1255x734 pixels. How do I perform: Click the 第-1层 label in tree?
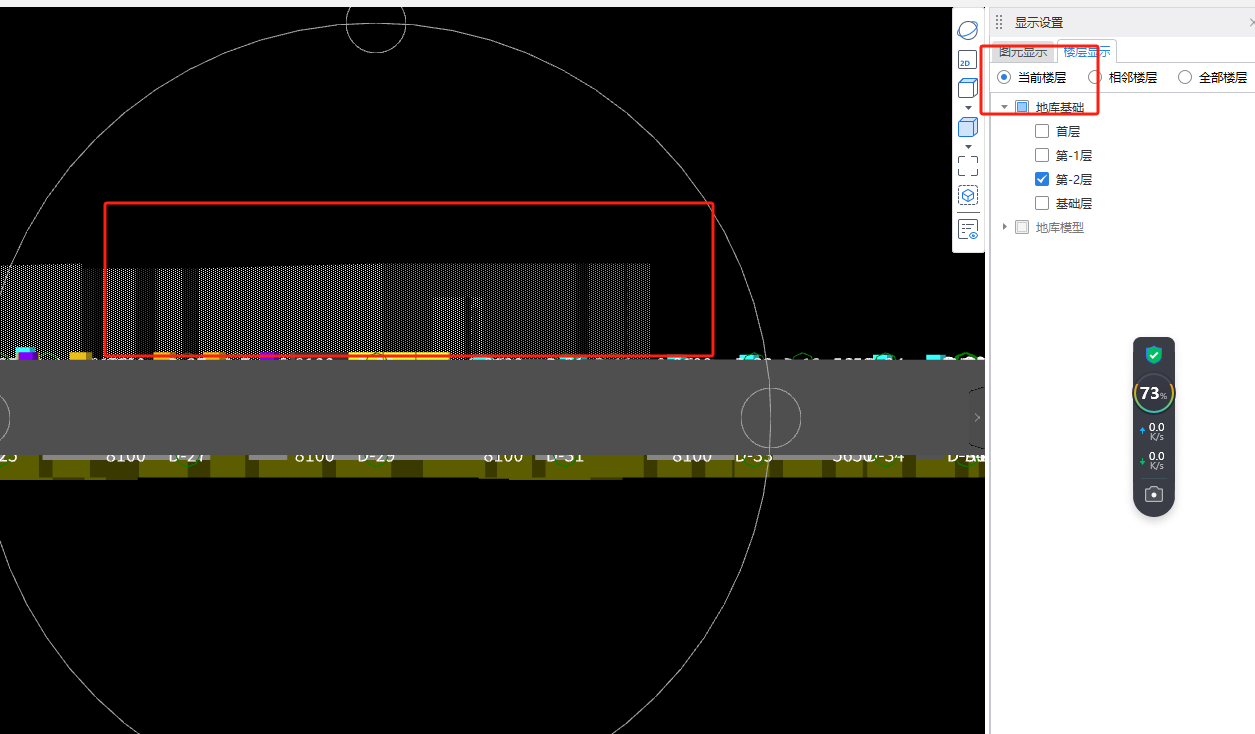1074,155
